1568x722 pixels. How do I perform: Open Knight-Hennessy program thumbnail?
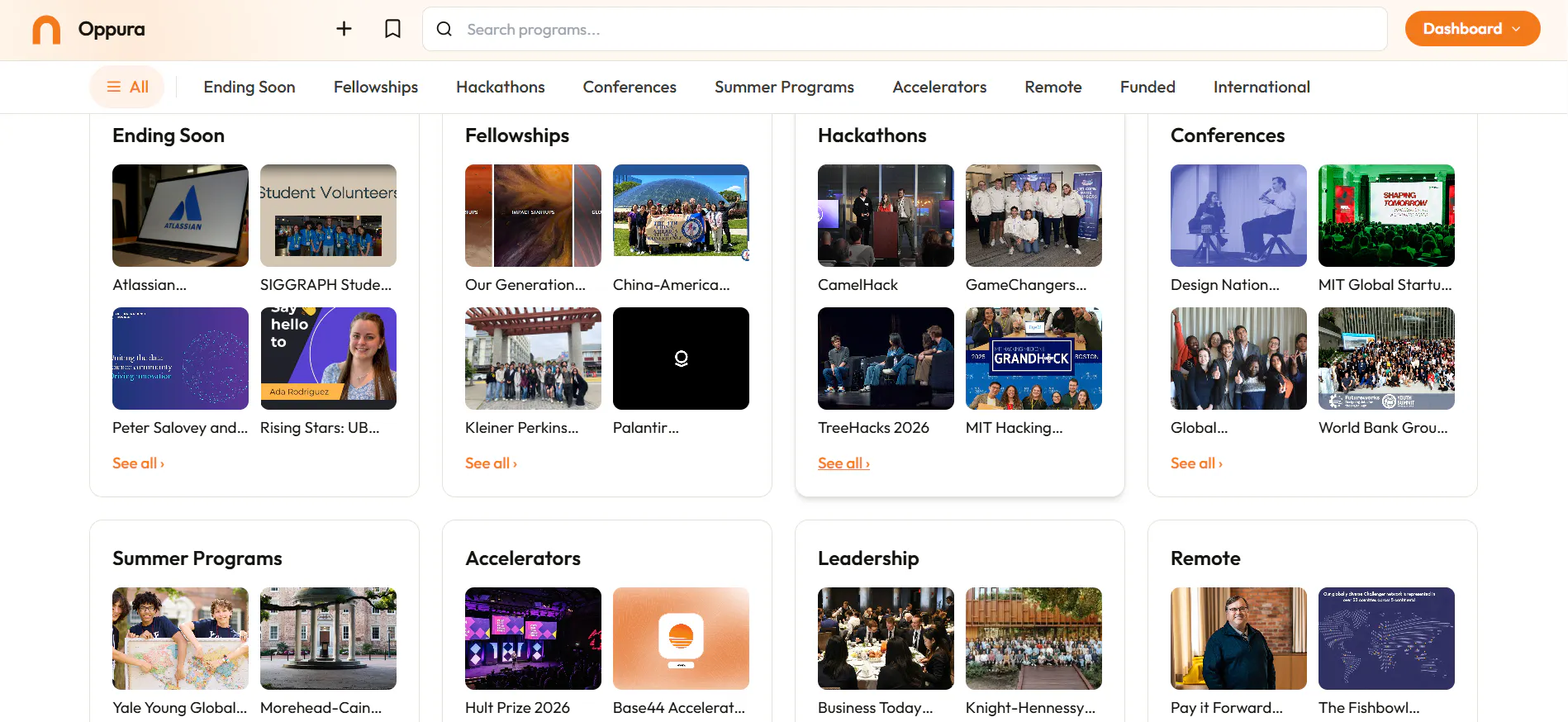[x=1033, y=639]
